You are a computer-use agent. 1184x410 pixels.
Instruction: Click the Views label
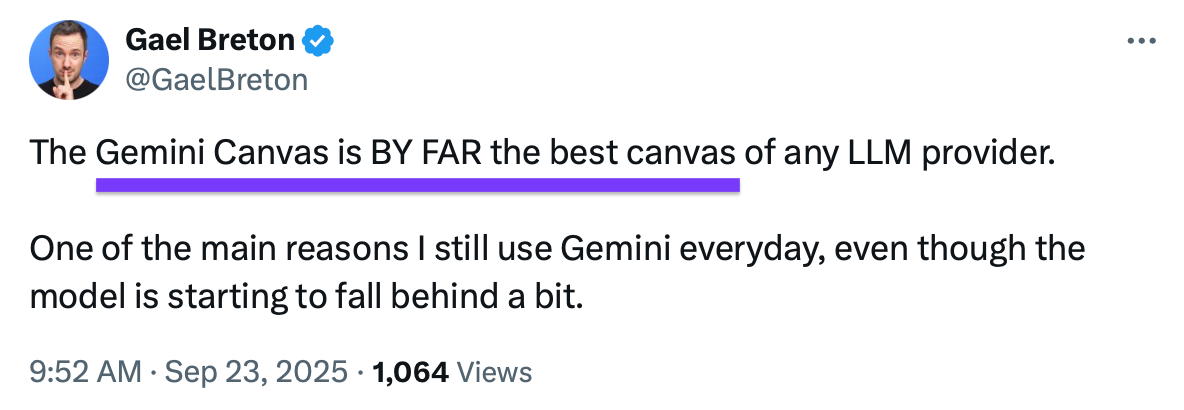(x=494, y=373)
